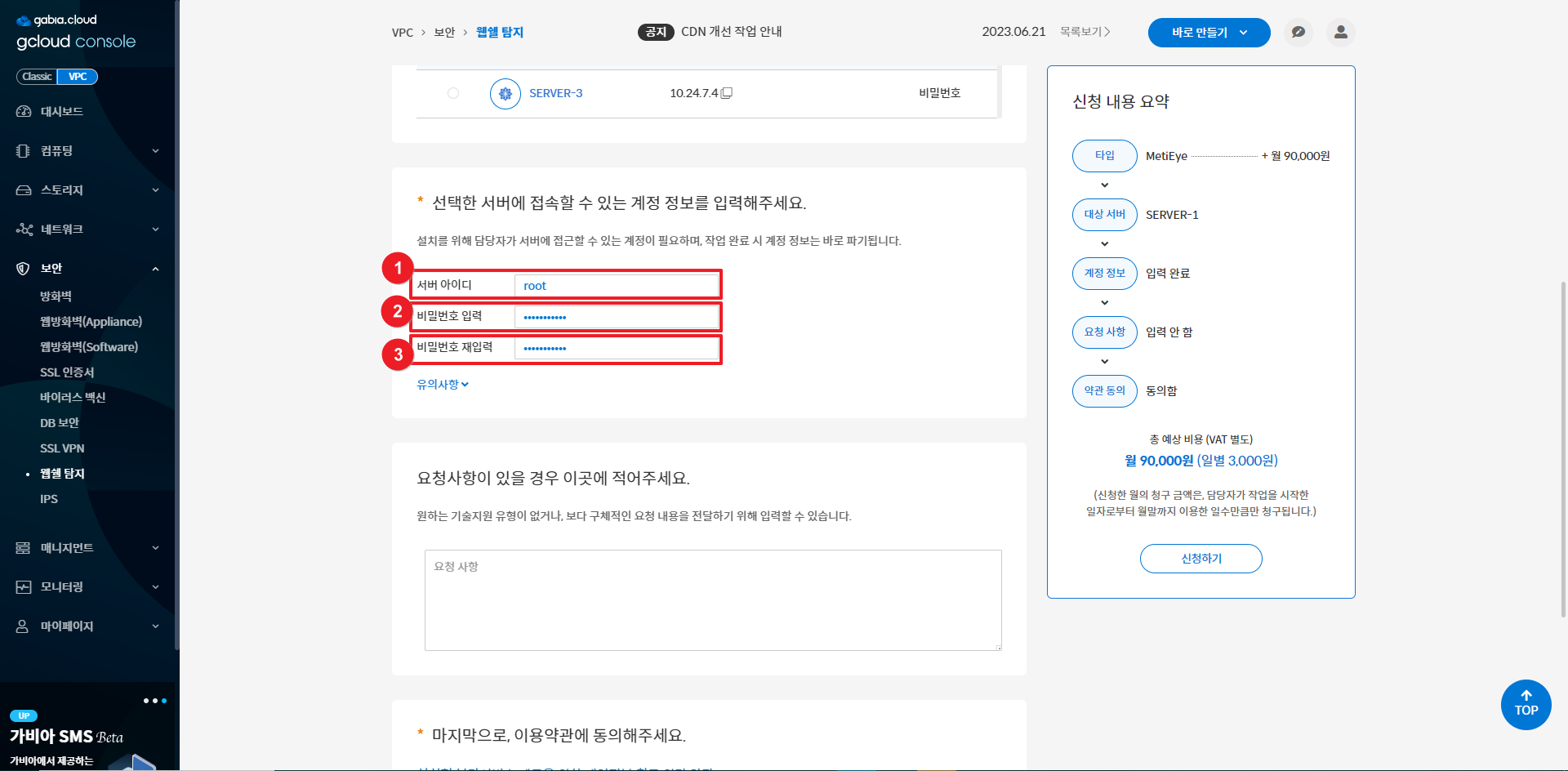Click the user profile icon in header
1568x771 pixels.
pyautogui.click(x=1340, y=33)
